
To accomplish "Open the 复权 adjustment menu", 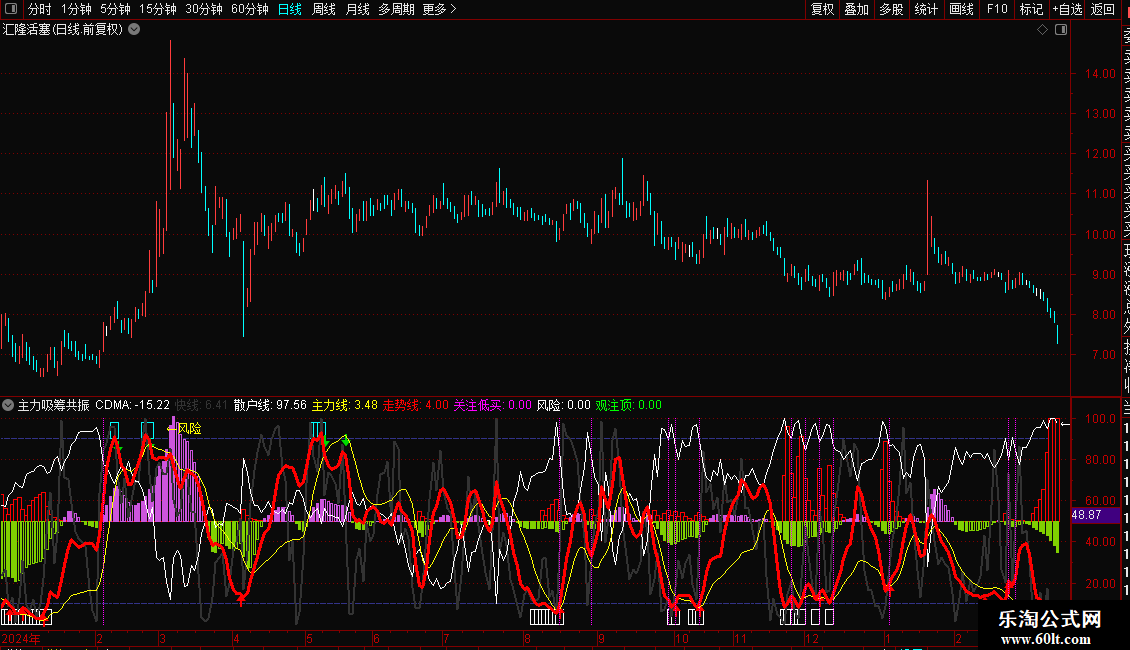I will (822, 9).
